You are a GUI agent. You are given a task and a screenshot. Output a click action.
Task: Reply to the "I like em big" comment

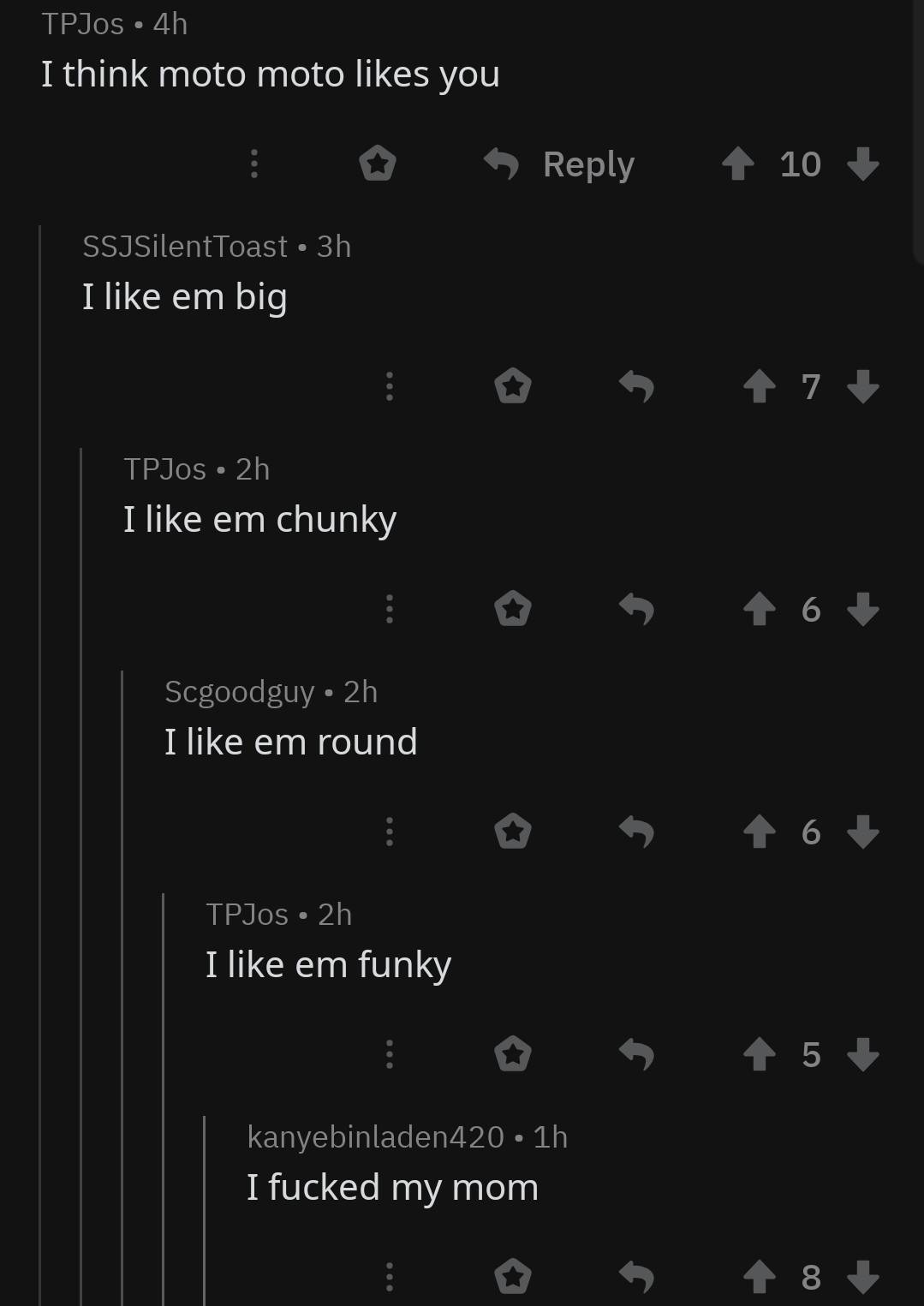(x=636, y=386)
